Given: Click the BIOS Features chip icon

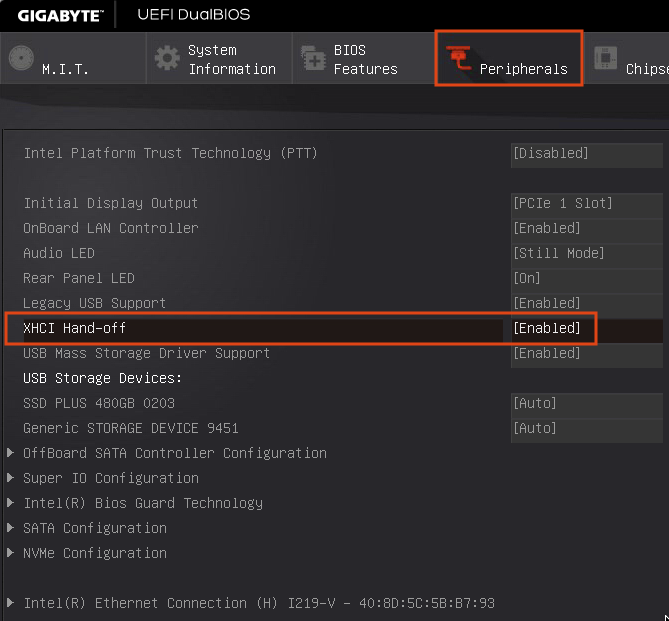Looking at the screenshot, I should [313, 58].
